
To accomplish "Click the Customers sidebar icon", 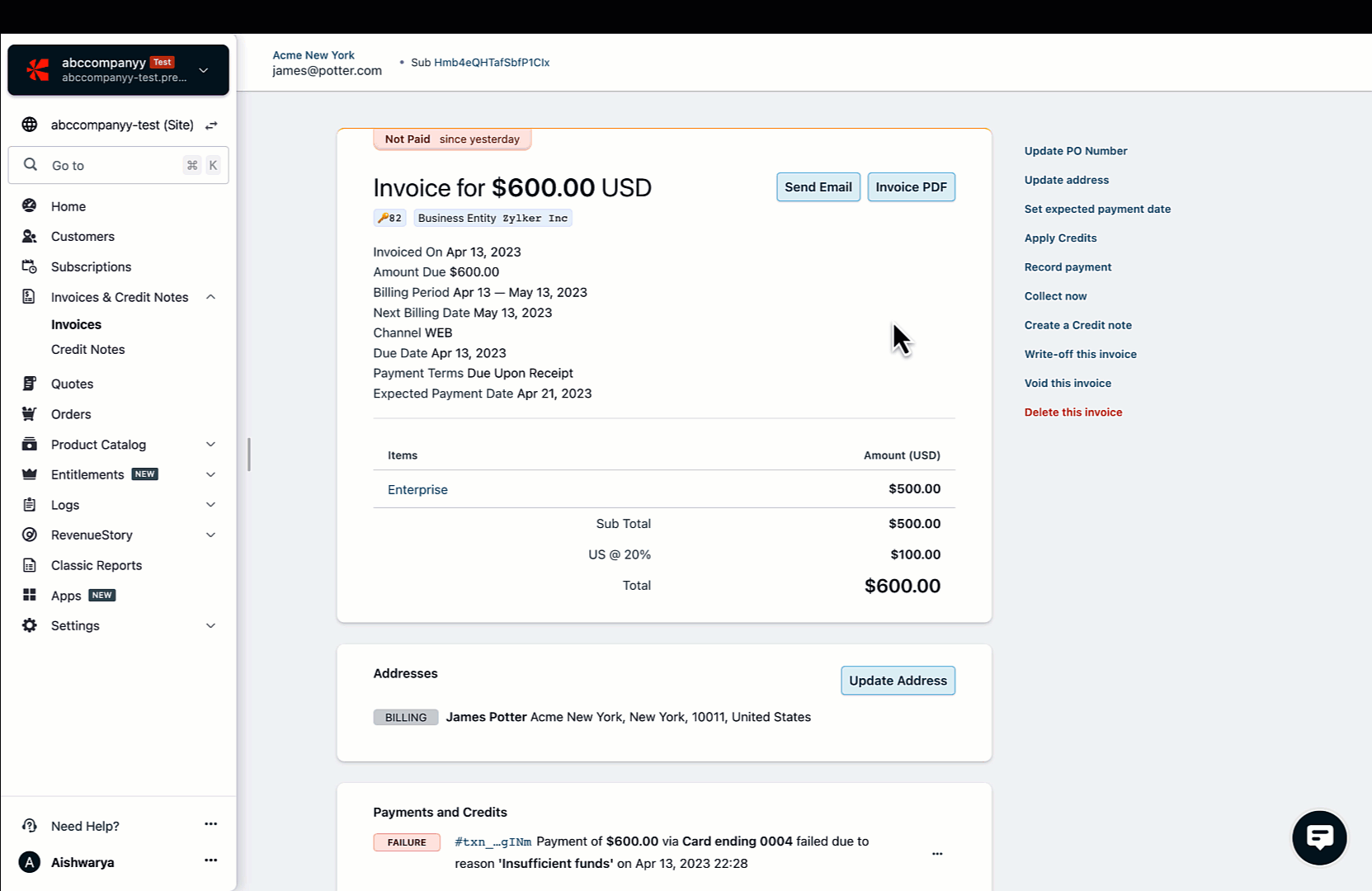I will 30,237.
